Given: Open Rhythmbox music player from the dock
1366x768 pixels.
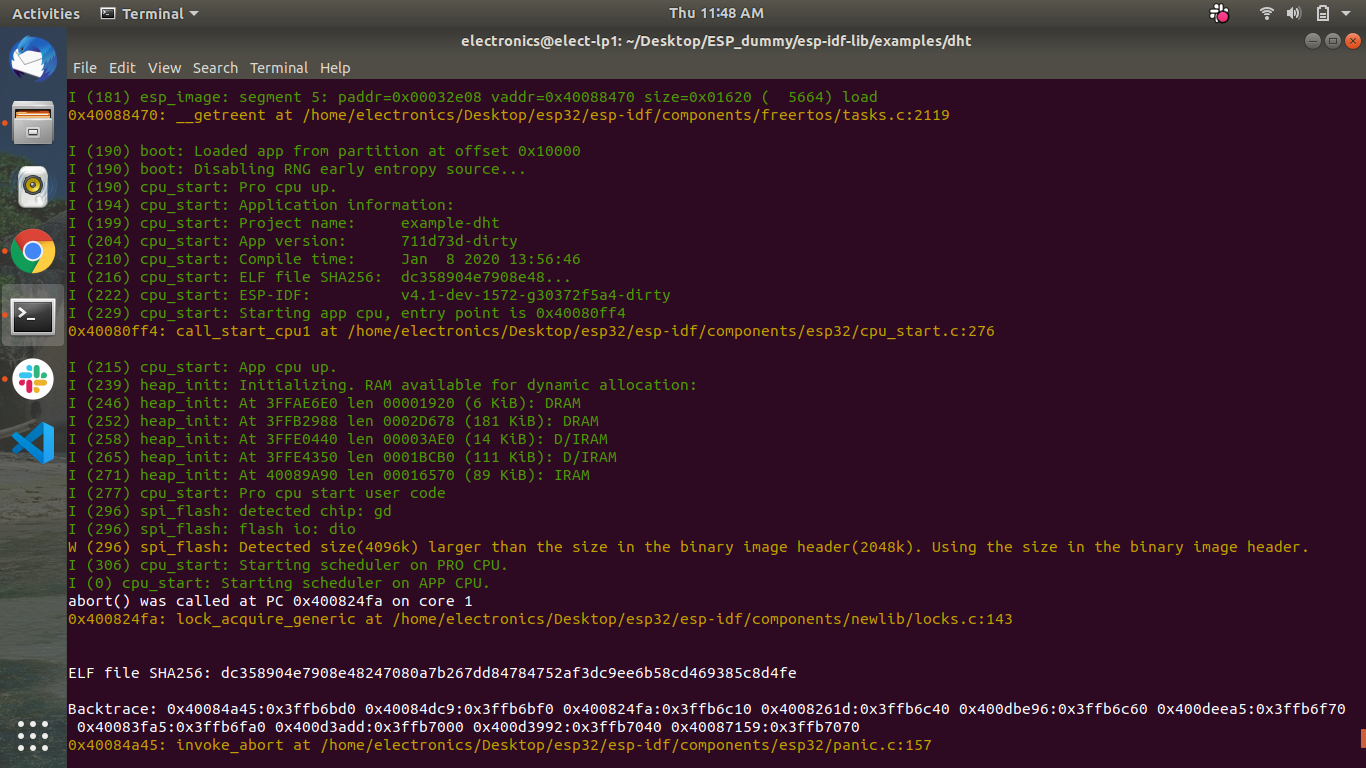Looking at the screenshot, I should [x=33, y=187].
